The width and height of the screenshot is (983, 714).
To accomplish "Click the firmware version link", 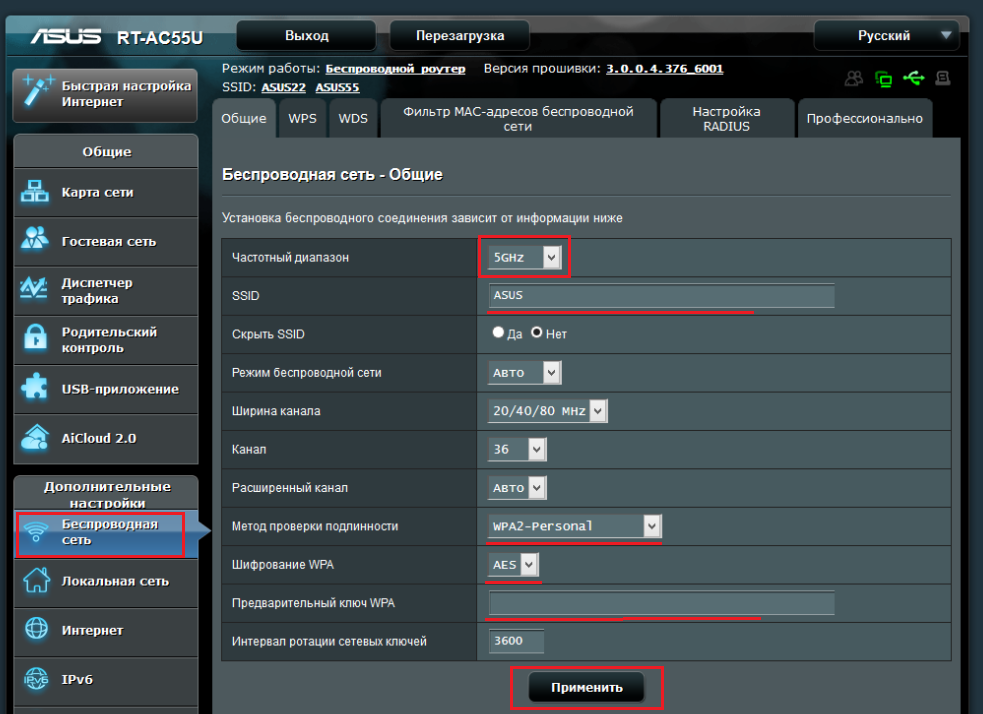I will 664,69.
